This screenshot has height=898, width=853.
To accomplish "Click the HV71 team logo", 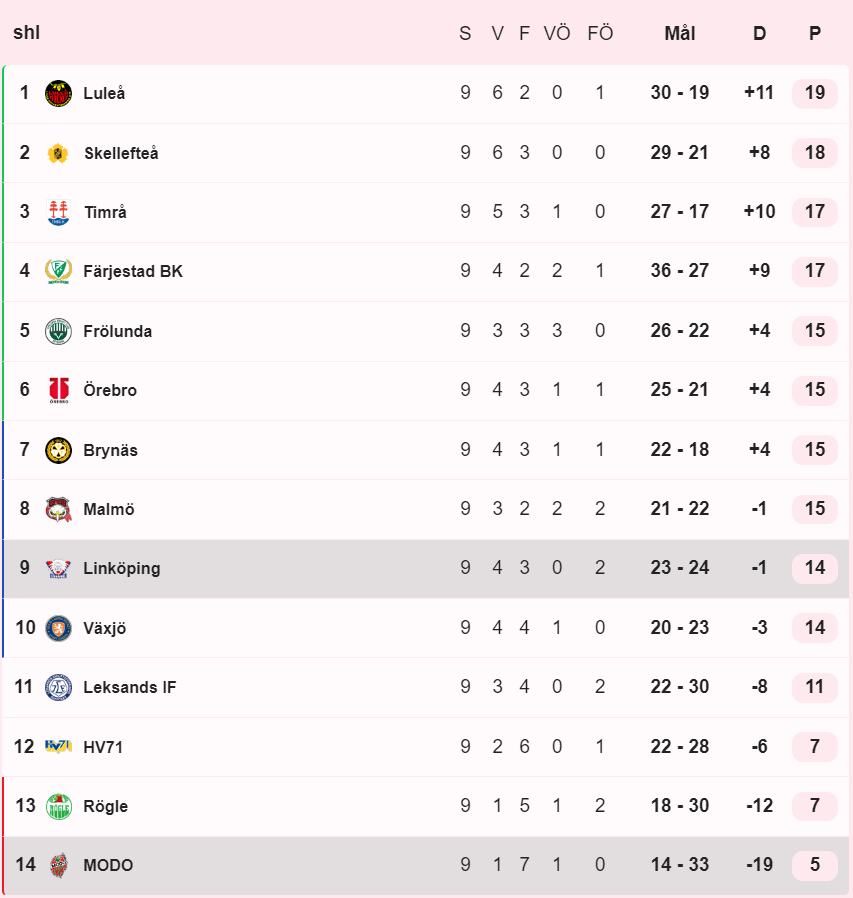I will (58, 746).
